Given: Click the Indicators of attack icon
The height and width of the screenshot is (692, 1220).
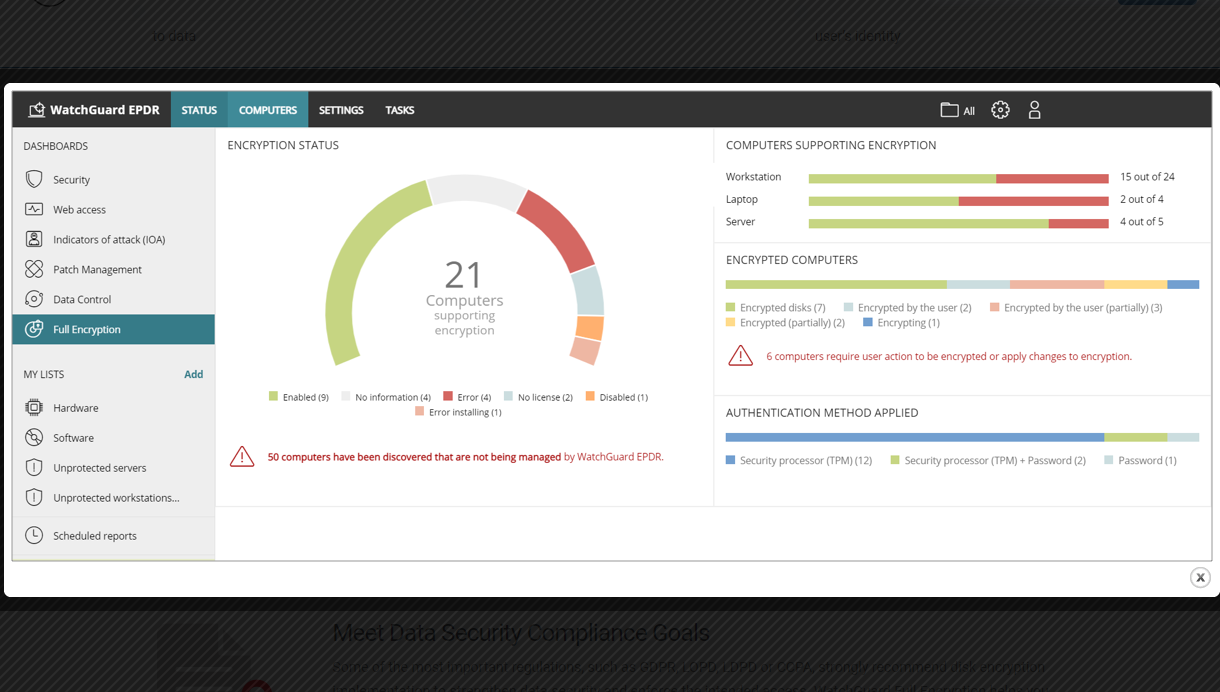Looking at the screenshot, I should [34, 239].
